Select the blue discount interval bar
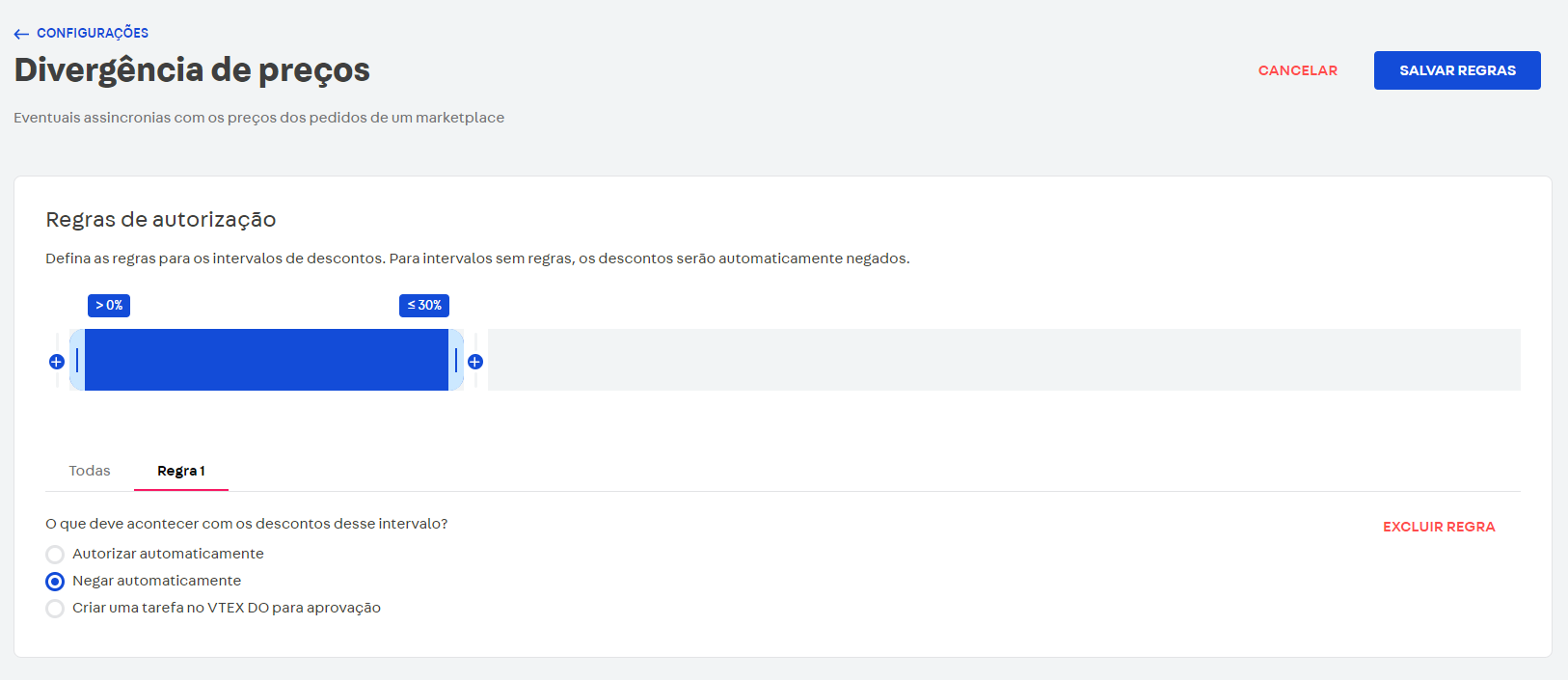 pos(266,360)
